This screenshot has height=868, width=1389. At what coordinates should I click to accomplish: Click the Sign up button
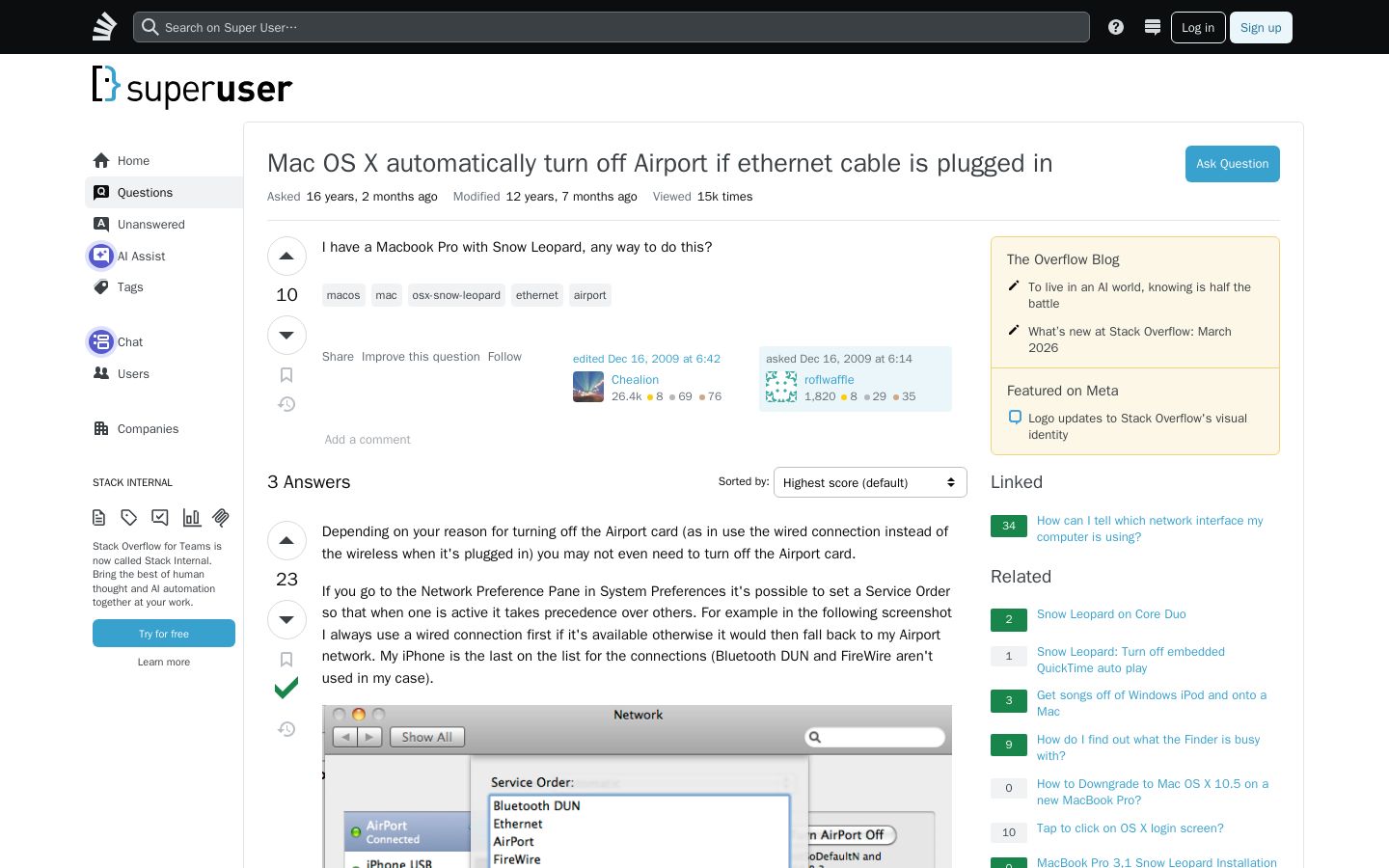(1261, 27)
